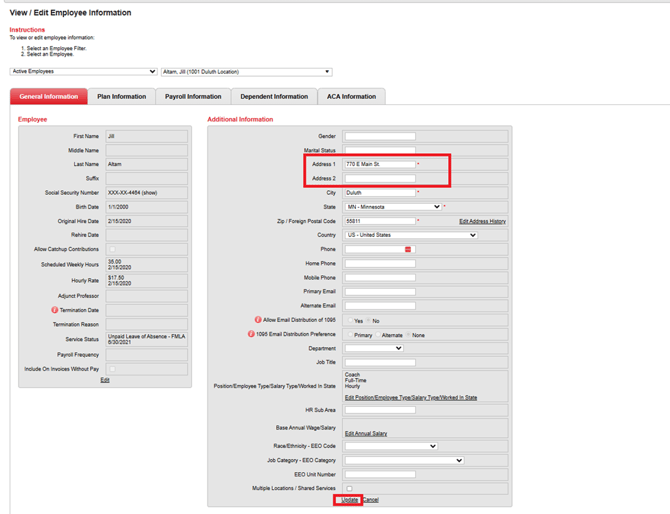Select Primary for 1095 email distribution preference
670x514 pixels.
[x=349, y=335]
